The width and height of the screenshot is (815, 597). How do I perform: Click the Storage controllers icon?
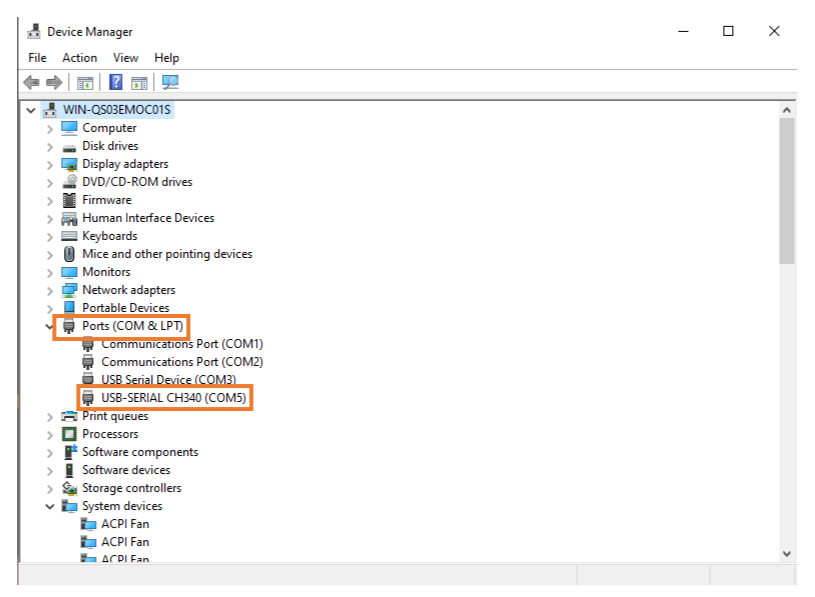point(69,488)
